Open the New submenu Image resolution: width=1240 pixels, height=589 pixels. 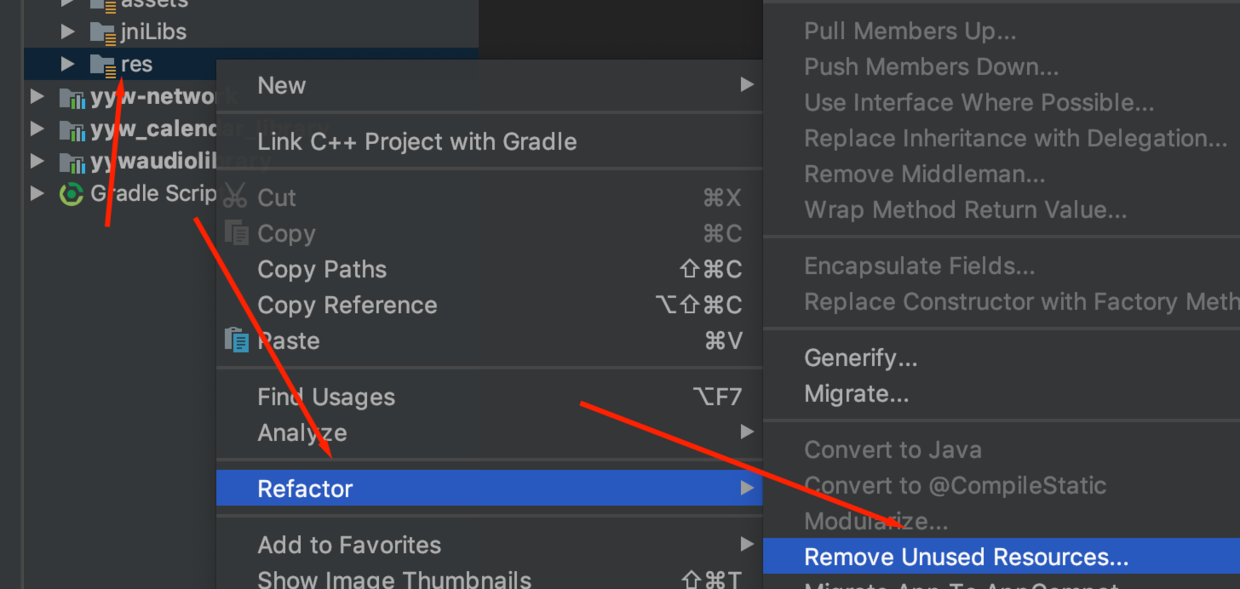click(x=282, y=85)
